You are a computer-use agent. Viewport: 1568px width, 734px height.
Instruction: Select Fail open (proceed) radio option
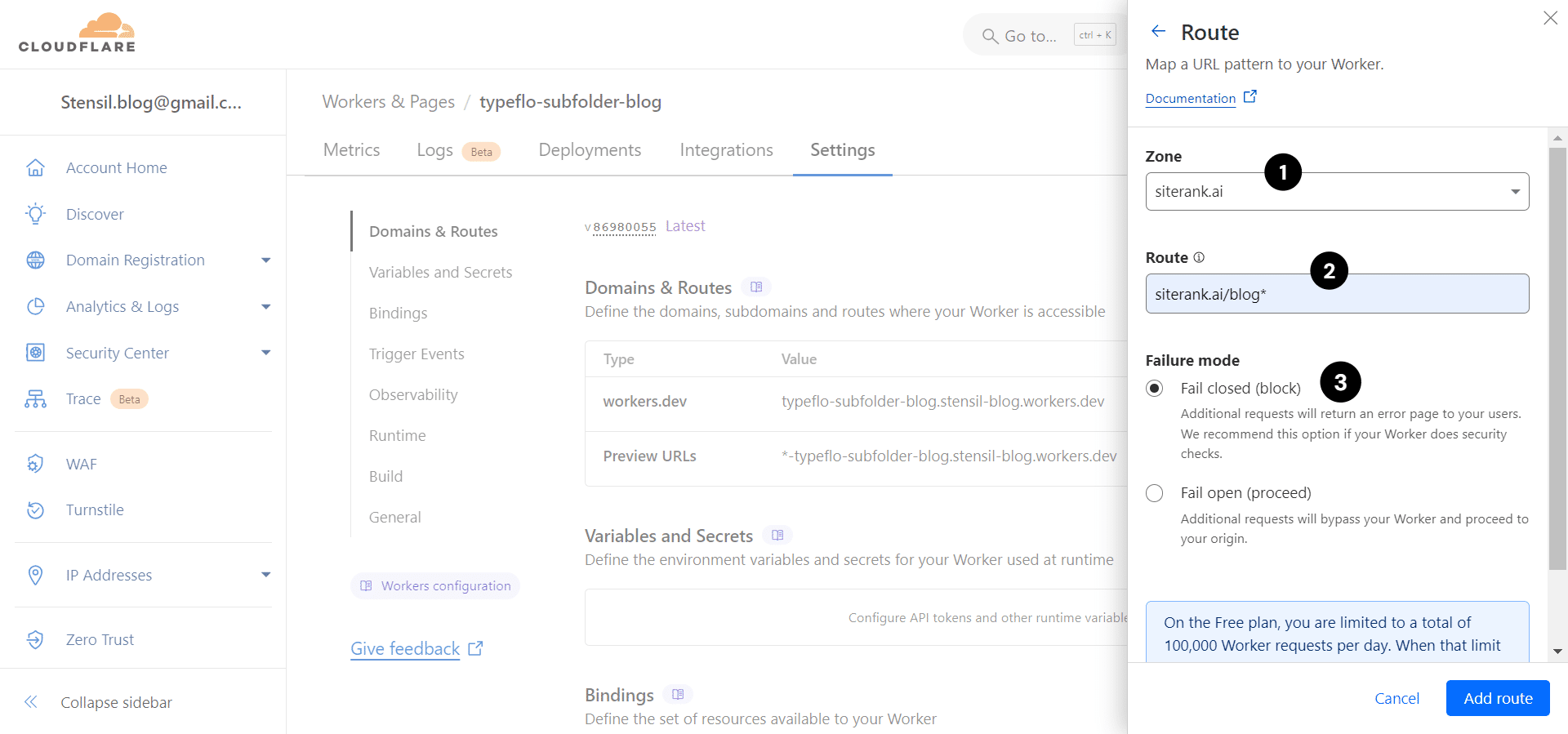1155,493
